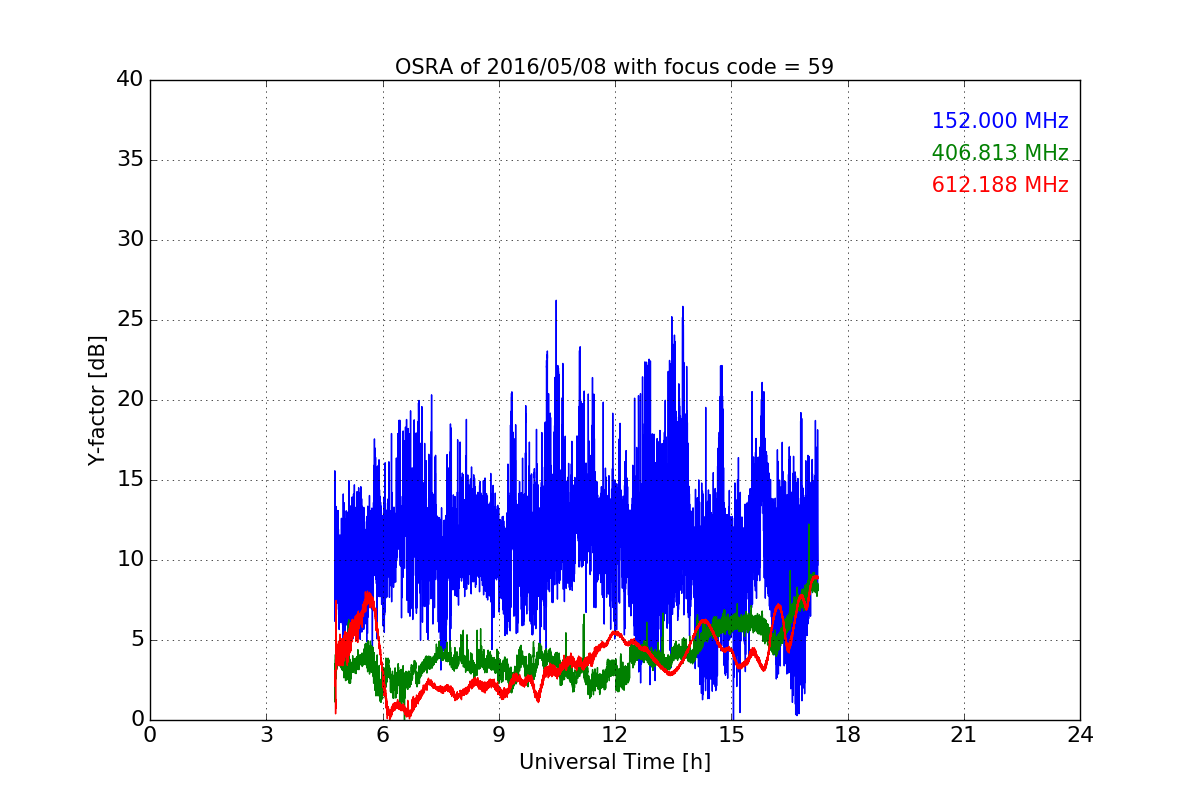Click the y-axis tick label 35
The image size is (1200, 800).
130,160
